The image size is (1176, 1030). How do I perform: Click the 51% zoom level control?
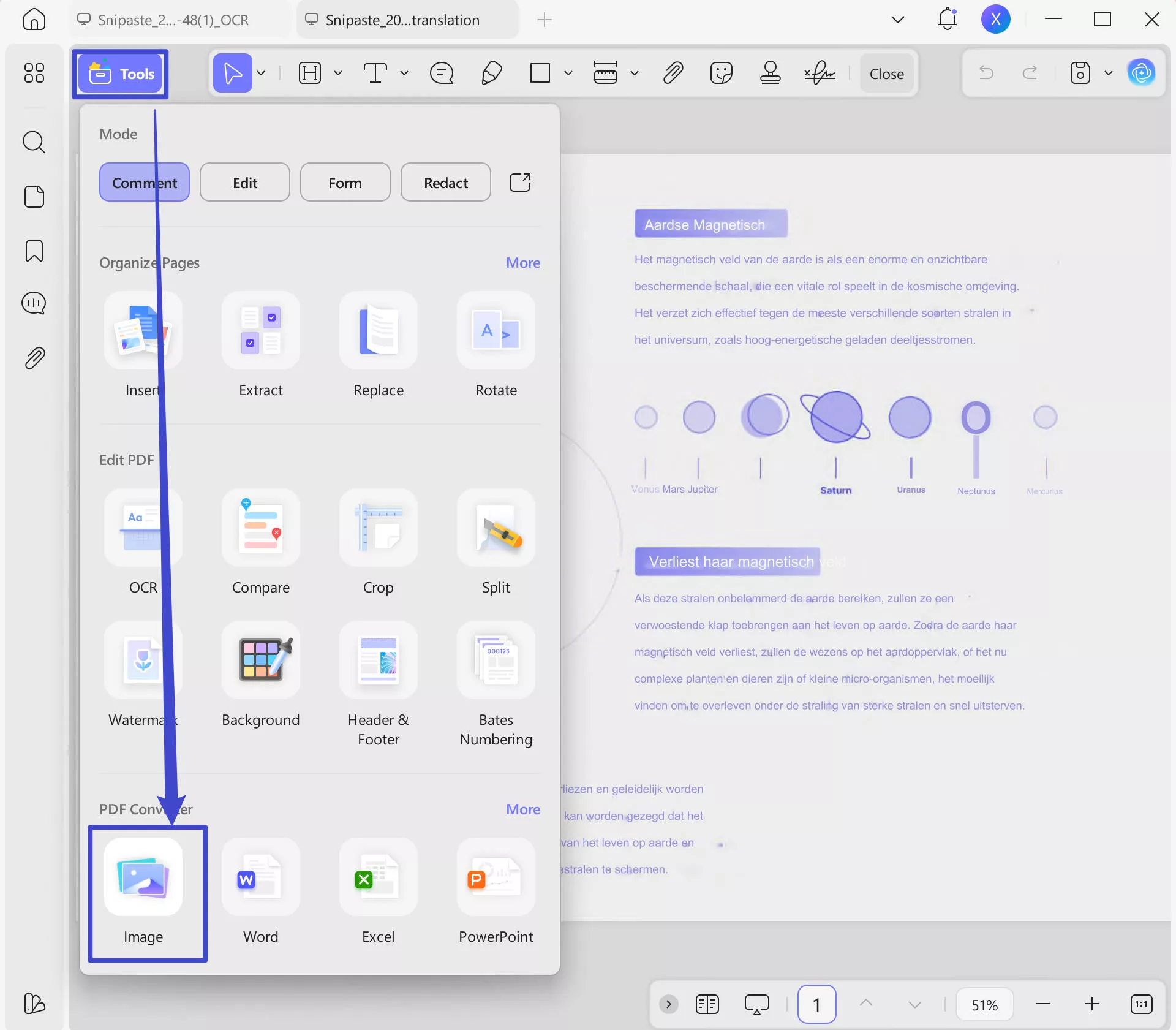[984, 1004]
